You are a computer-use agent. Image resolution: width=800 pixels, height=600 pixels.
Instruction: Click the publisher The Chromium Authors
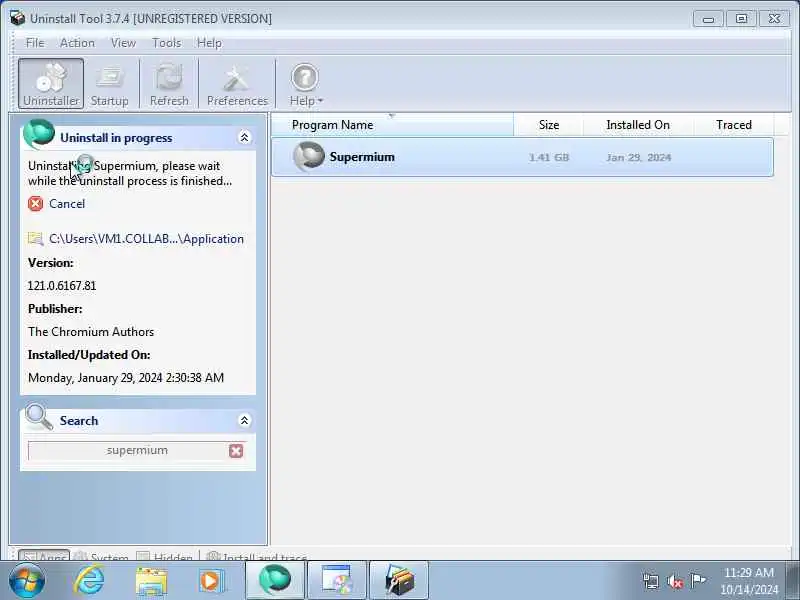click(91, 332)
